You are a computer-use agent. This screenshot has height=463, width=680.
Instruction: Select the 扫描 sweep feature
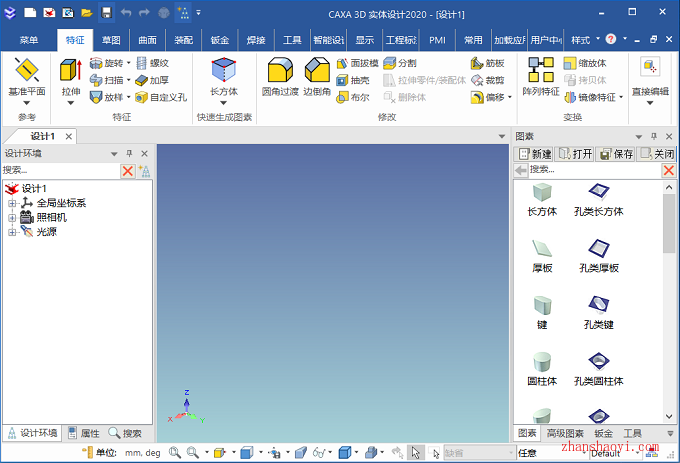pyautogui.click(x=107, y=80)
